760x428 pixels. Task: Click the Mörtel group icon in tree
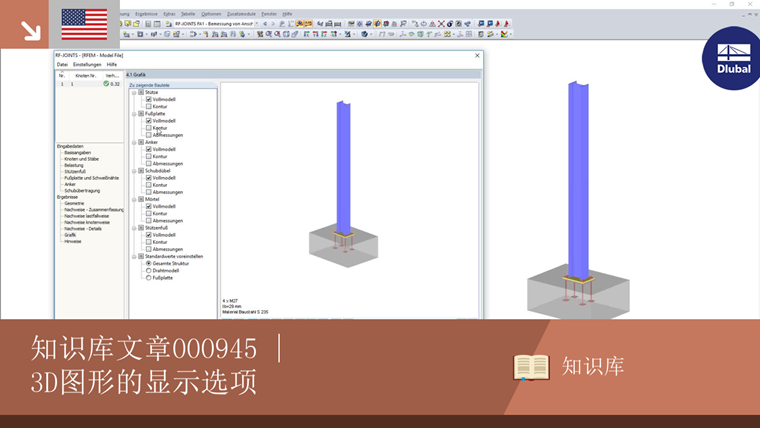pyautogui.click(x=141, y=199)
